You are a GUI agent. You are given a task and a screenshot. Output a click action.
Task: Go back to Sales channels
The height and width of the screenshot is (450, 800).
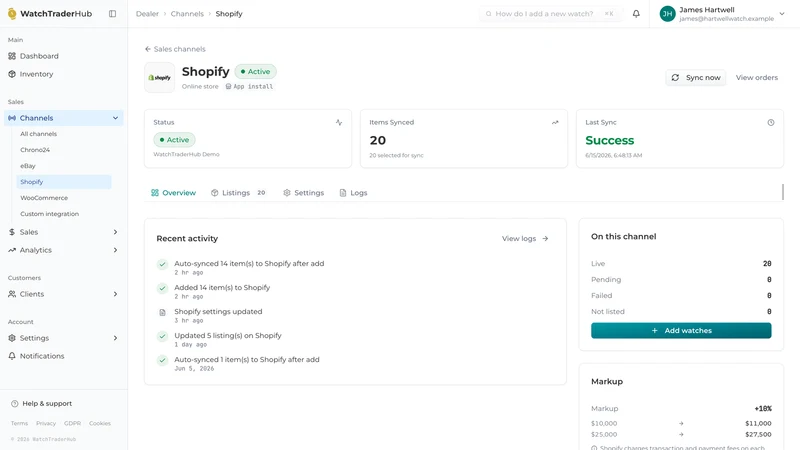click(175, 49)
